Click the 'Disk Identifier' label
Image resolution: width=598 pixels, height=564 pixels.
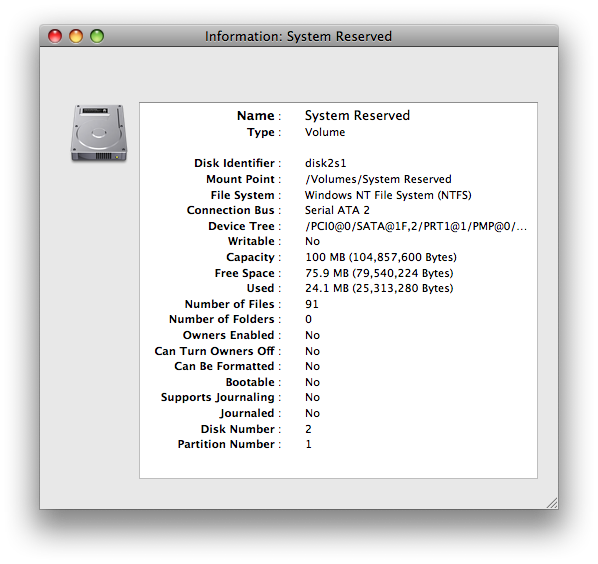(x=235, y=163)
